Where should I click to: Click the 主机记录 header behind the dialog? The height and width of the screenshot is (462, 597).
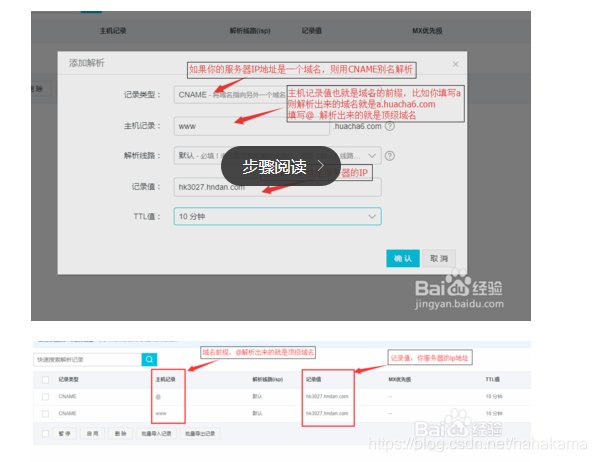(x=113, y=31)
